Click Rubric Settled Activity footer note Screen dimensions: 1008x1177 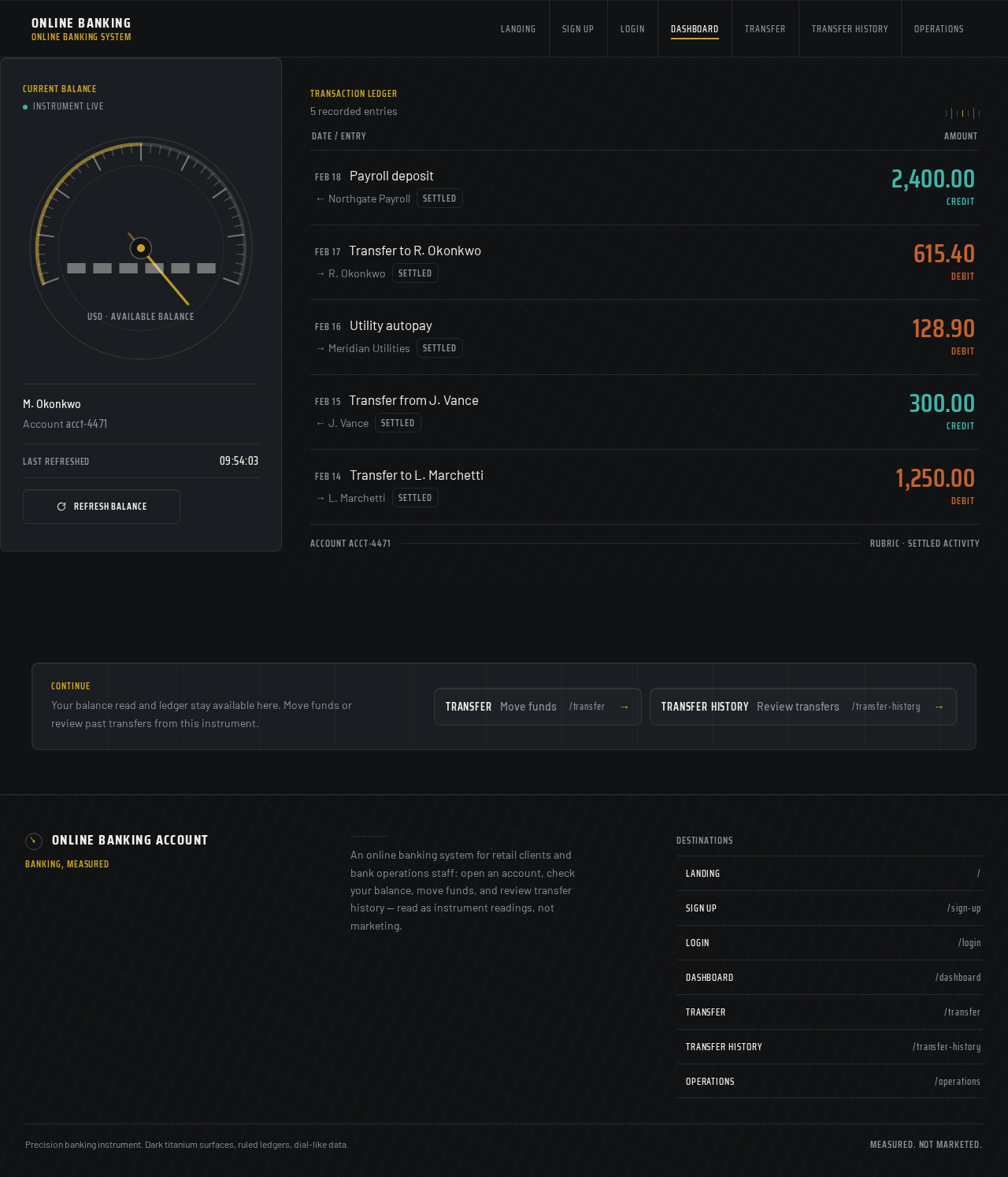pyautogui.click(x=925, y=544)
